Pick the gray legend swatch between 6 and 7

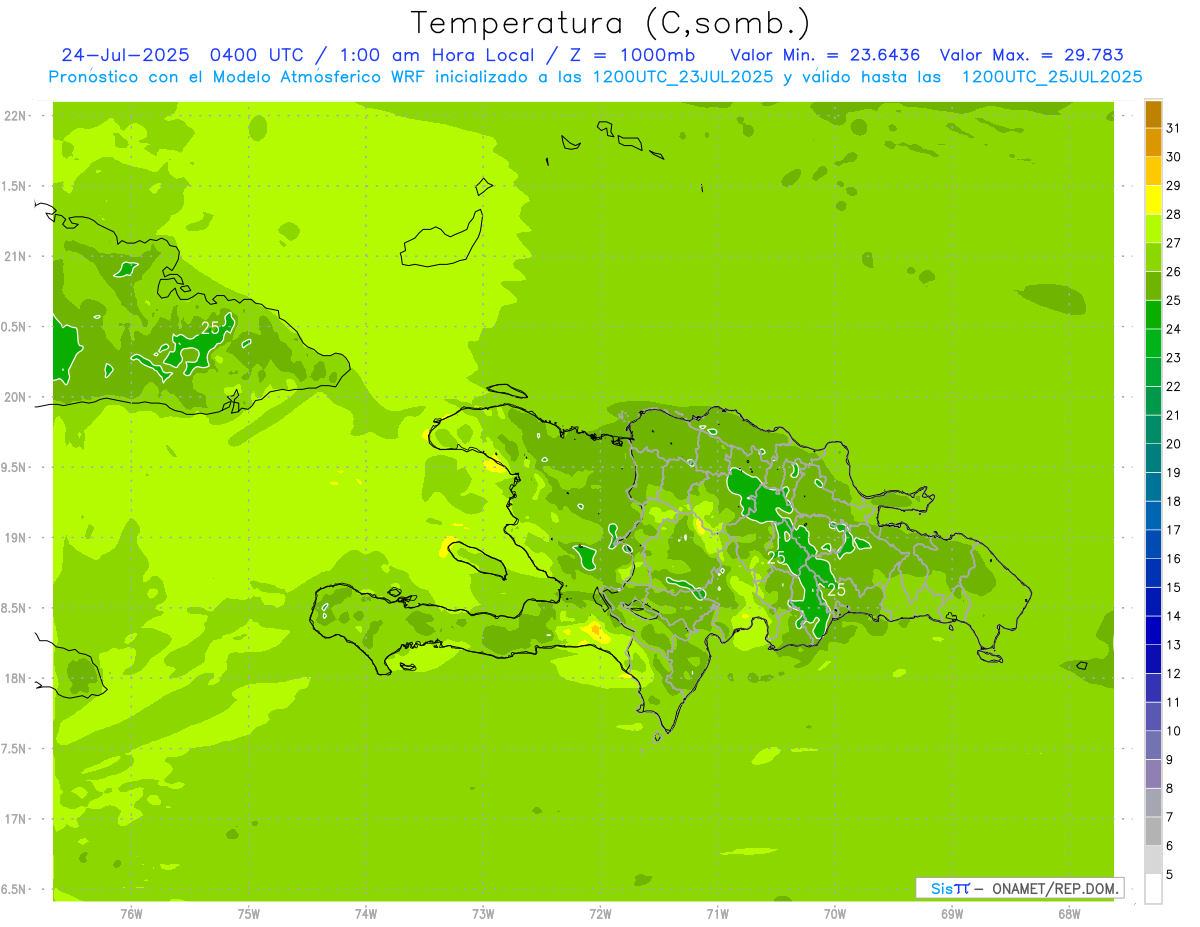coord(1153,831)
